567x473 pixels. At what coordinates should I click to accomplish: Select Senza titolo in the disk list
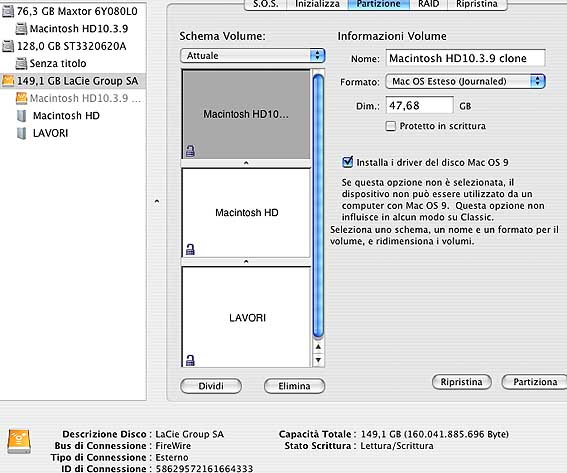point(73,64)
